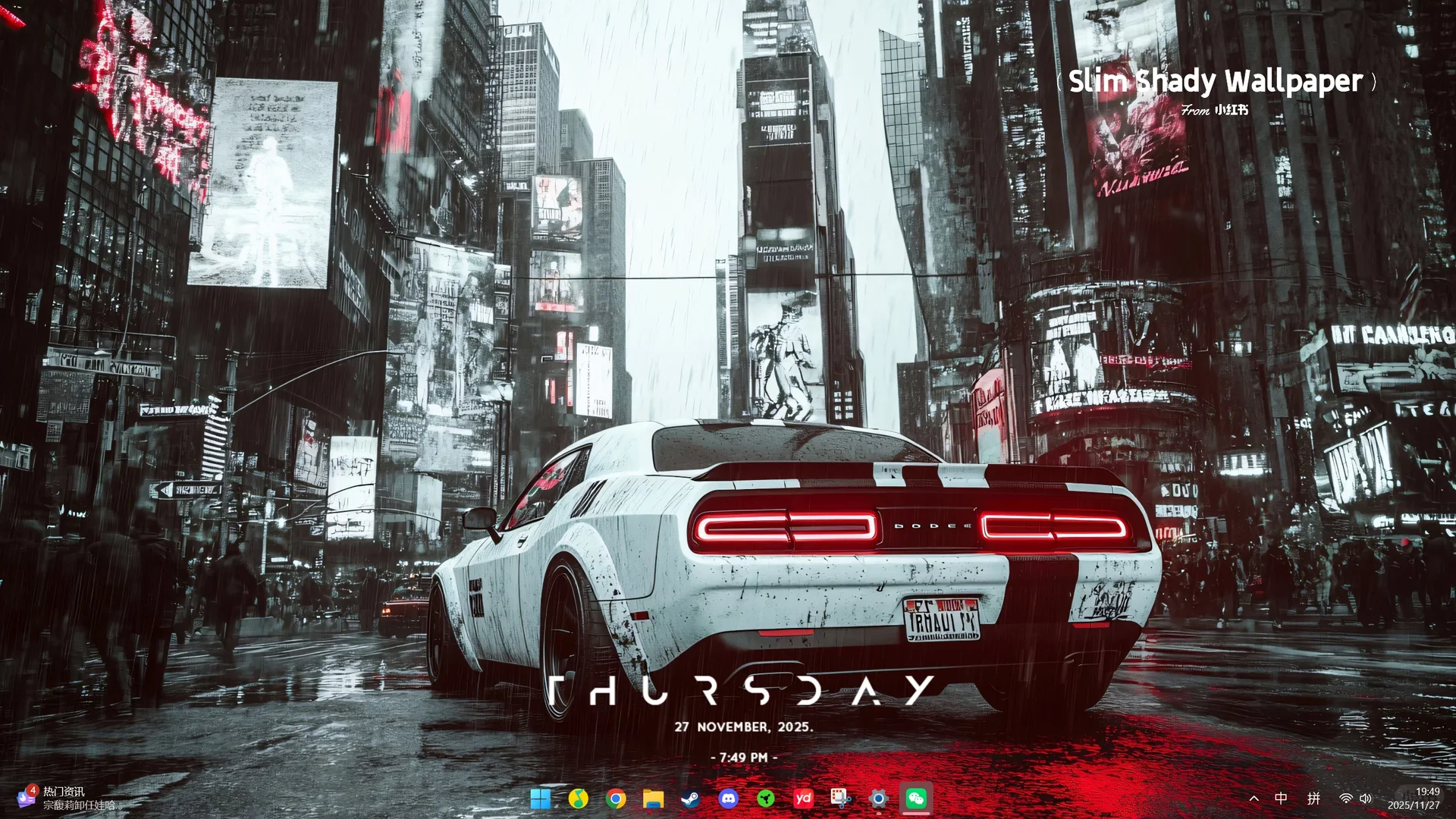Open Youdao Dictionary from the taskbar
This screenshot has height=819, width=1456.
click(804, 799)
